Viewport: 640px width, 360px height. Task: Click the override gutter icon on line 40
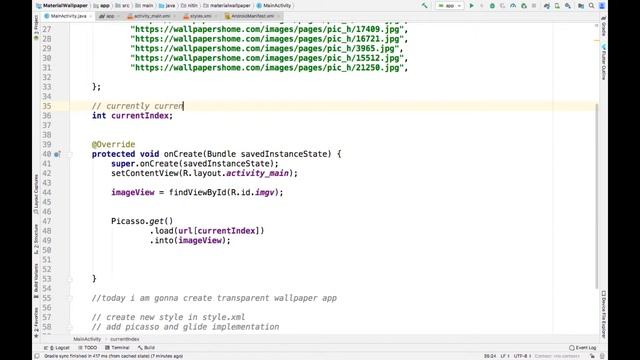(57, 154)
